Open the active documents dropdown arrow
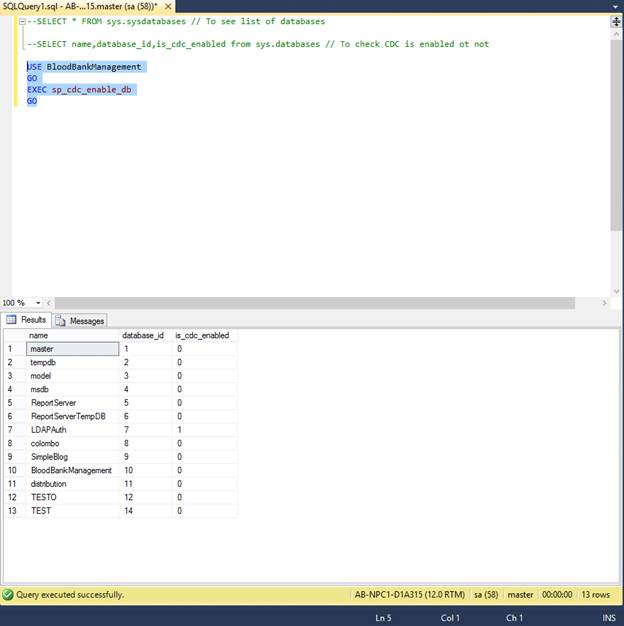This screenshot has height=626, width=624. tap(616, 6)
